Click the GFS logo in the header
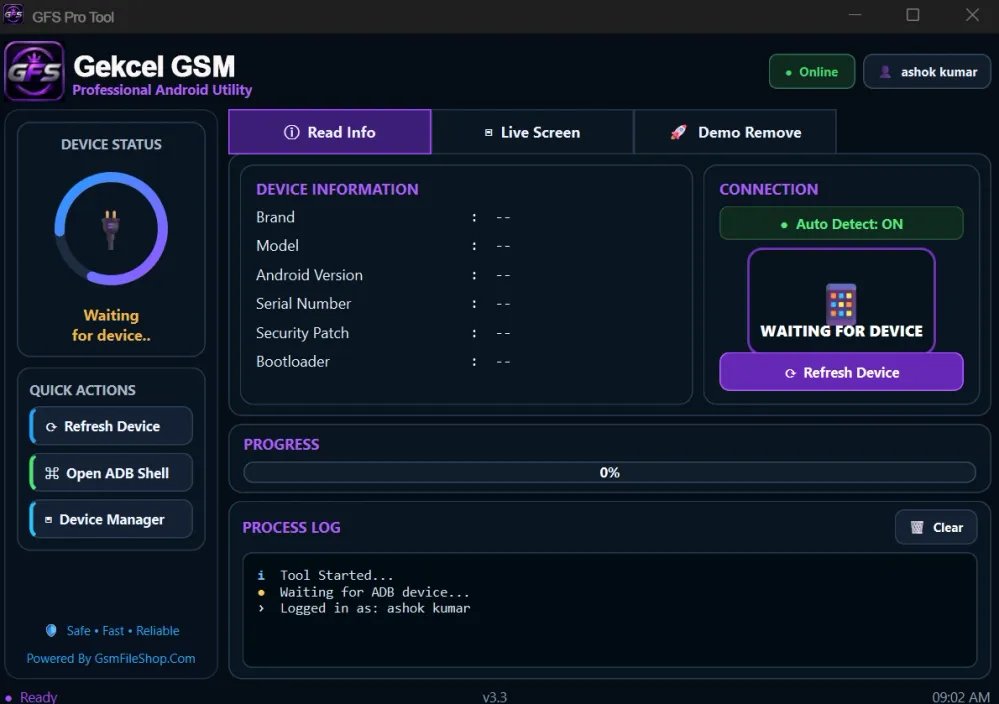The height and width of the screenshot is (704, 999). tap(34, 71)
